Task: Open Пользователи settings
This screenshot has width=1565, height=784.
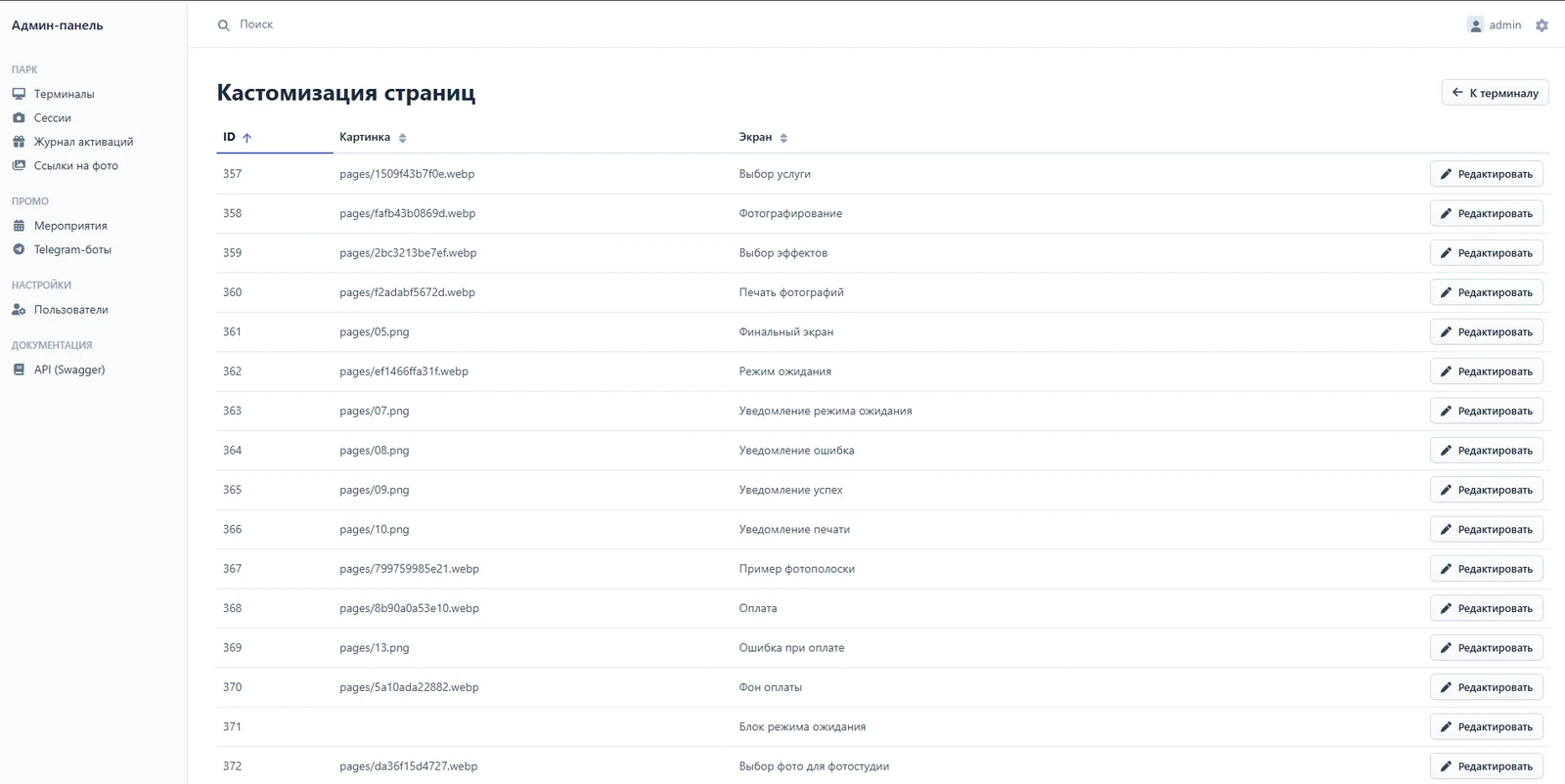Action: (x=71, y=310)
